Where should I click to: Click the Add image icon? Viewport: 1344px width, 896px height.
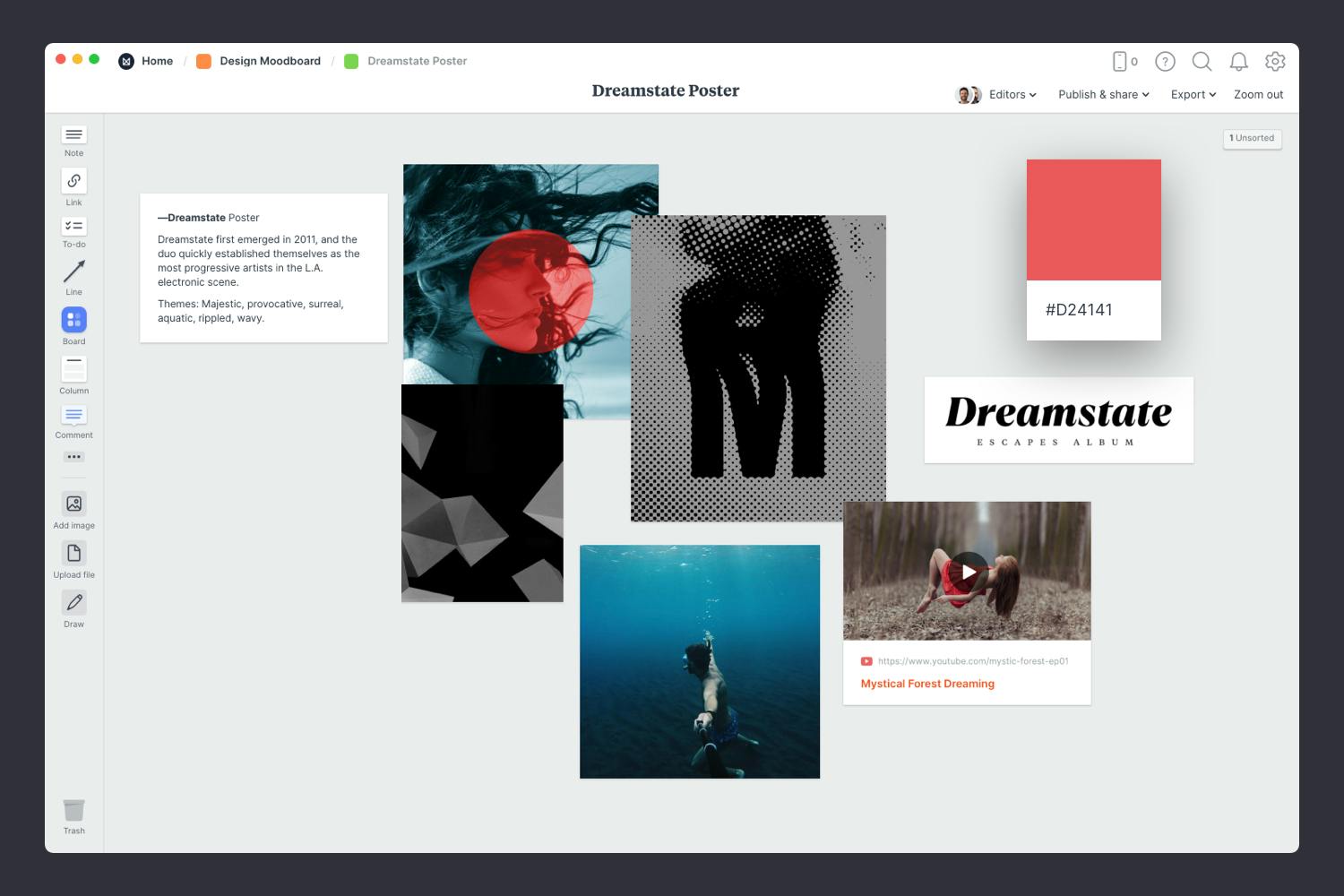click(73, 504)
